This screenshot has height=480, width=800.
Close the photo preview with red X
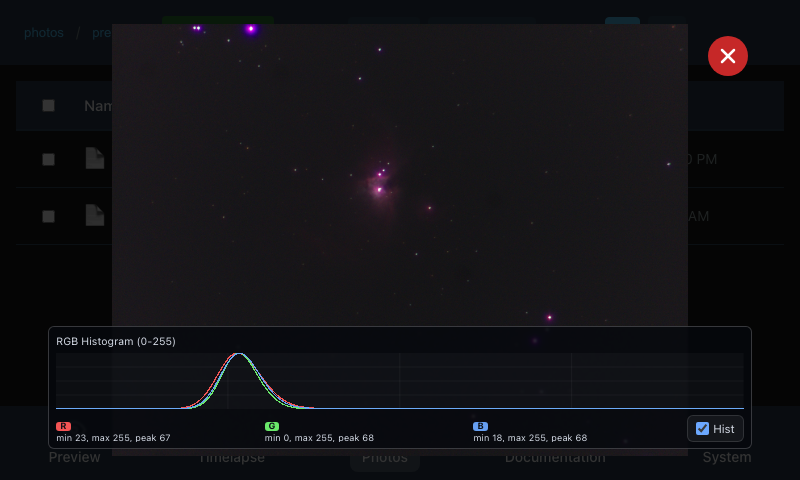(x=728, y=56)
